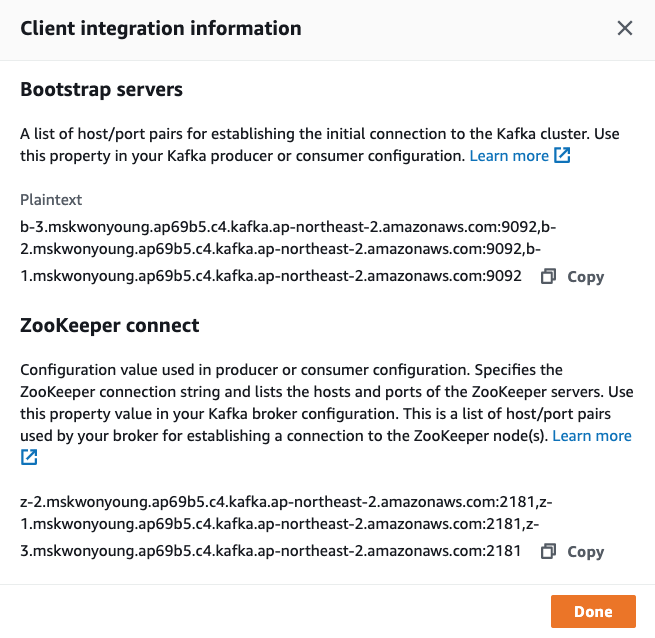Click Copy label next to bootstrap servers string

pyautogui.click(x=585, y=277)
